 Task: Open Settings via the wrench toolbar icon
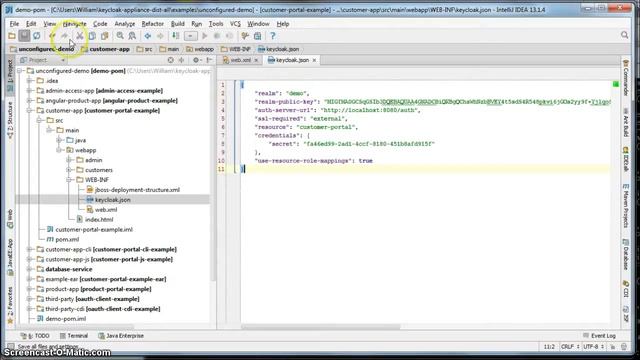coord(245,36)
